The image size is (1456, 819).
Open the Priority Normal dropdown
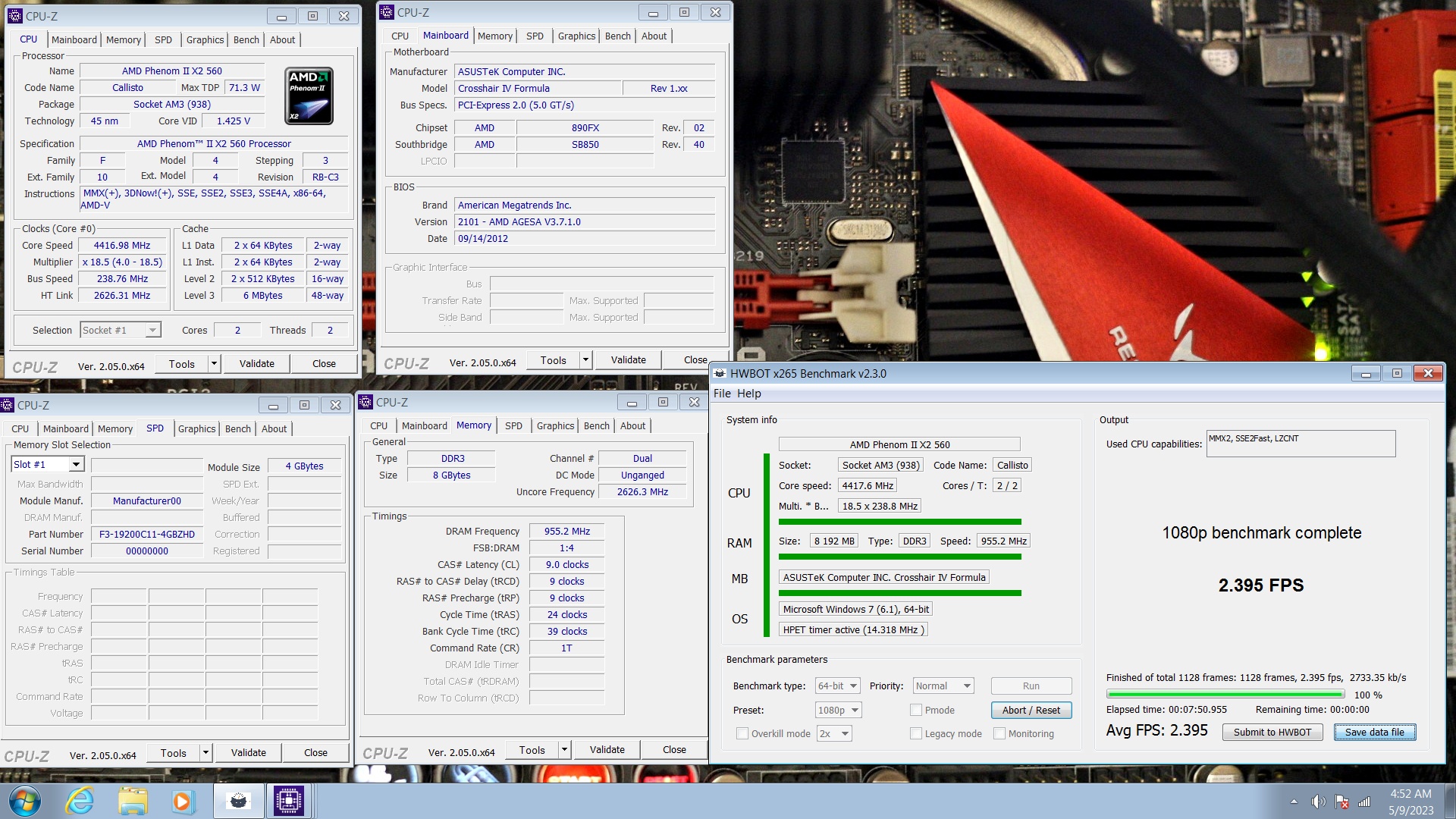click(x=943, y=686)
